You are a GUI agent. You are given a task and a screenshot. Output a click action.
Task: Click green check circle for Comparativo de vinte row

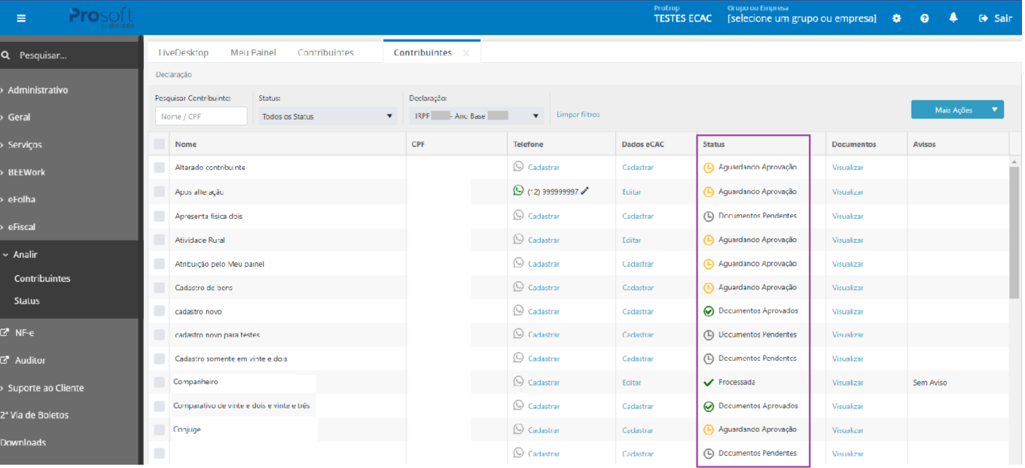[708, 407]
